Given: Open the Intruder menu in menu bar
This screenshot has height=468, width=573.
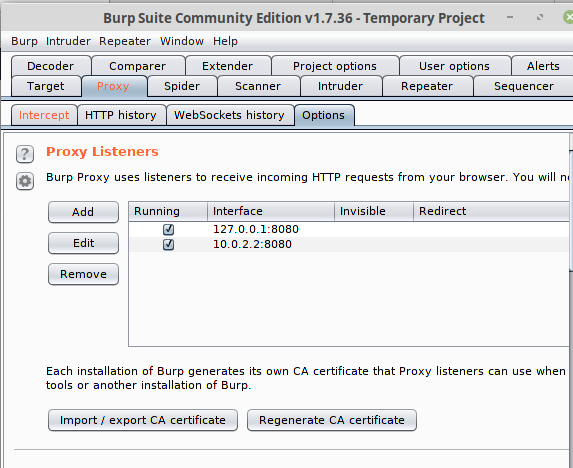Looking at the screenshot, I should click(68, 41).
